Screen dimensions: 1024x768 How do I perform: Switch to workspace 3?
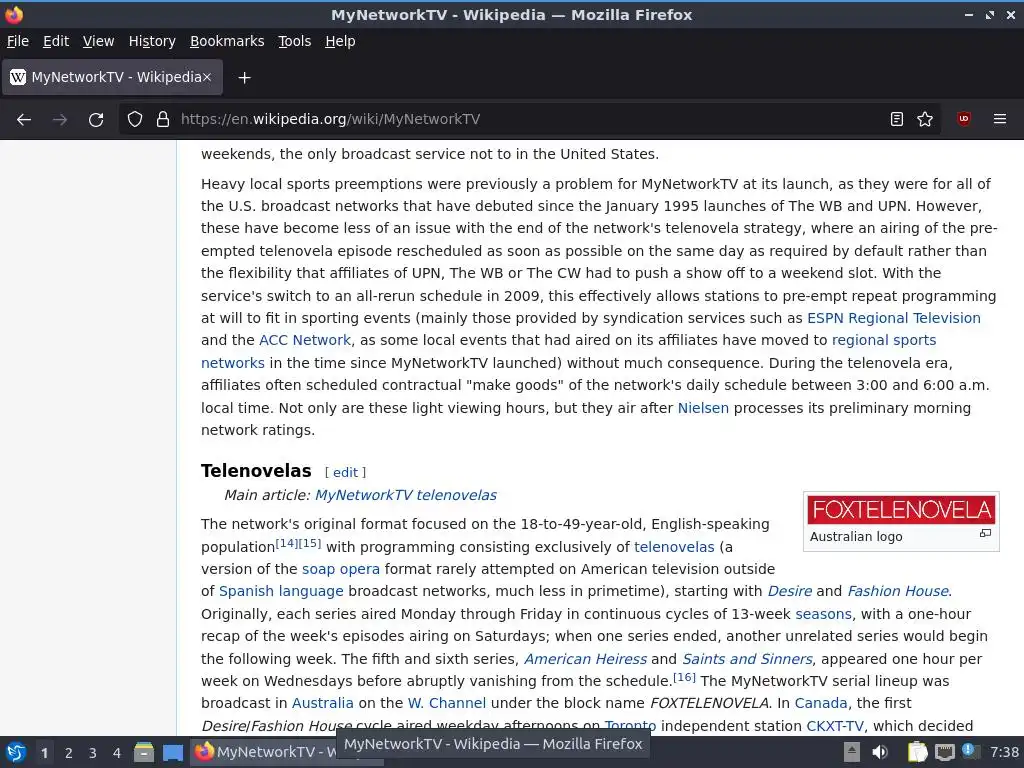[93, 753]
